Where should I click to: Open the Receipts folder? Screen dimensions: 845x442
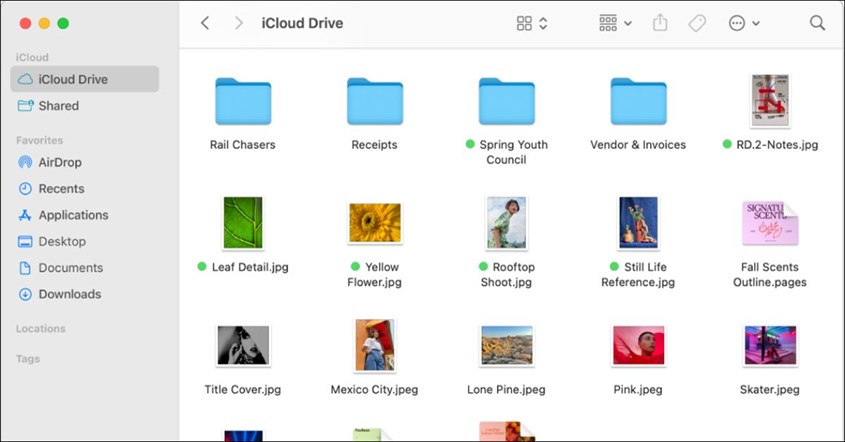374,101
